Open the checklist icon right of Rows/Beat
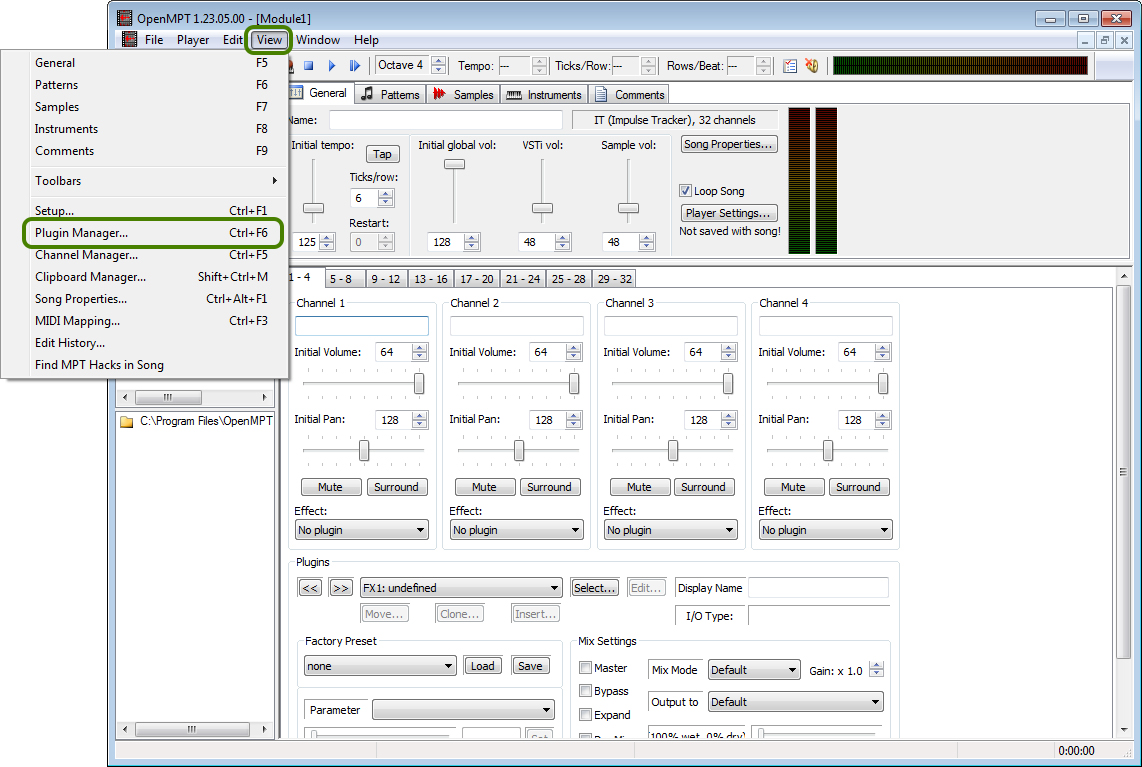 pos(789,66)
